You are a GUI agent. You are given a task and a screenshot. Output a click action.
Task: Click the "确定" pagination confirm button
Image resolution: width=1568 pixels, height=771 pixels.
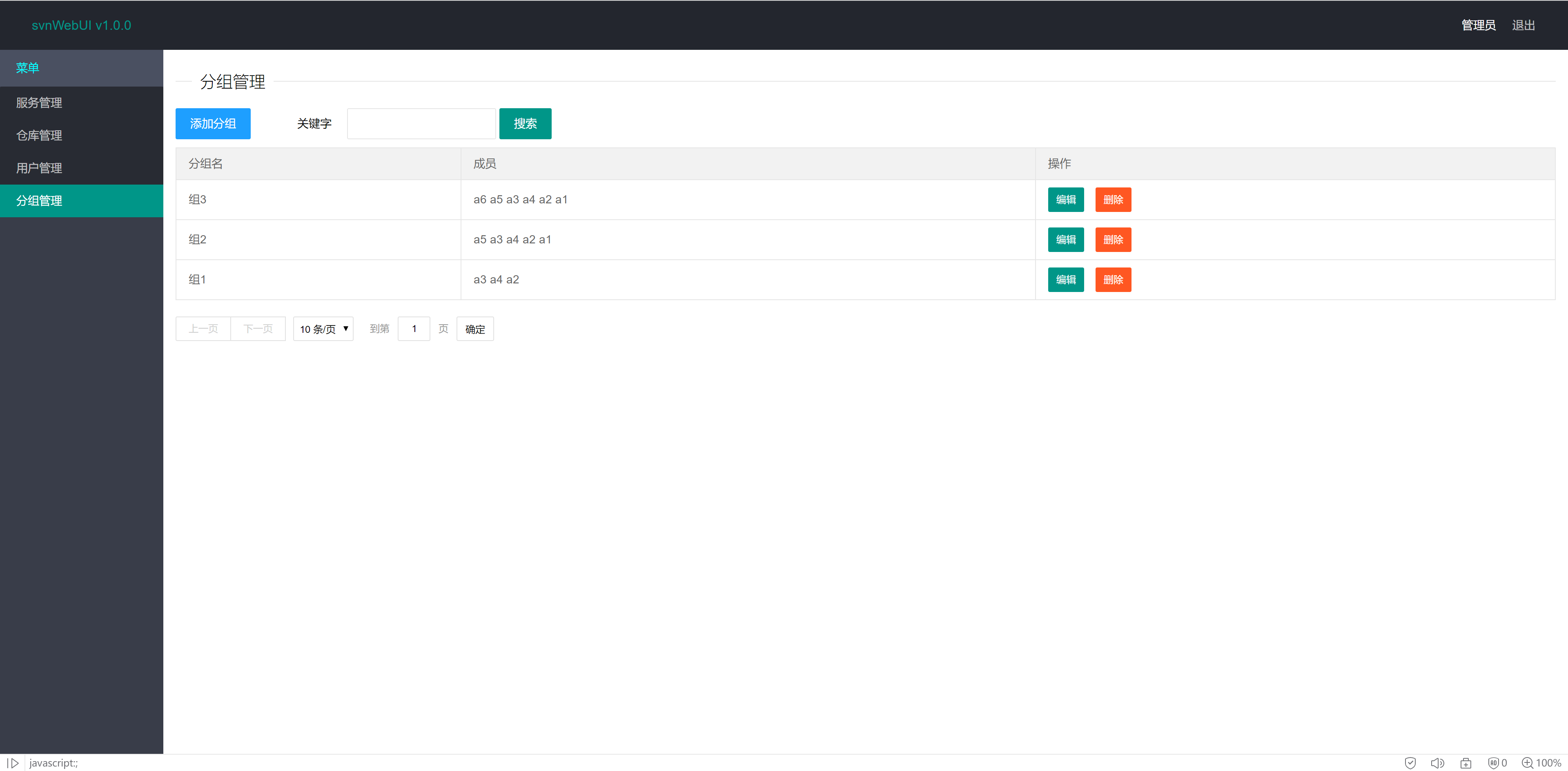(475, 329)
